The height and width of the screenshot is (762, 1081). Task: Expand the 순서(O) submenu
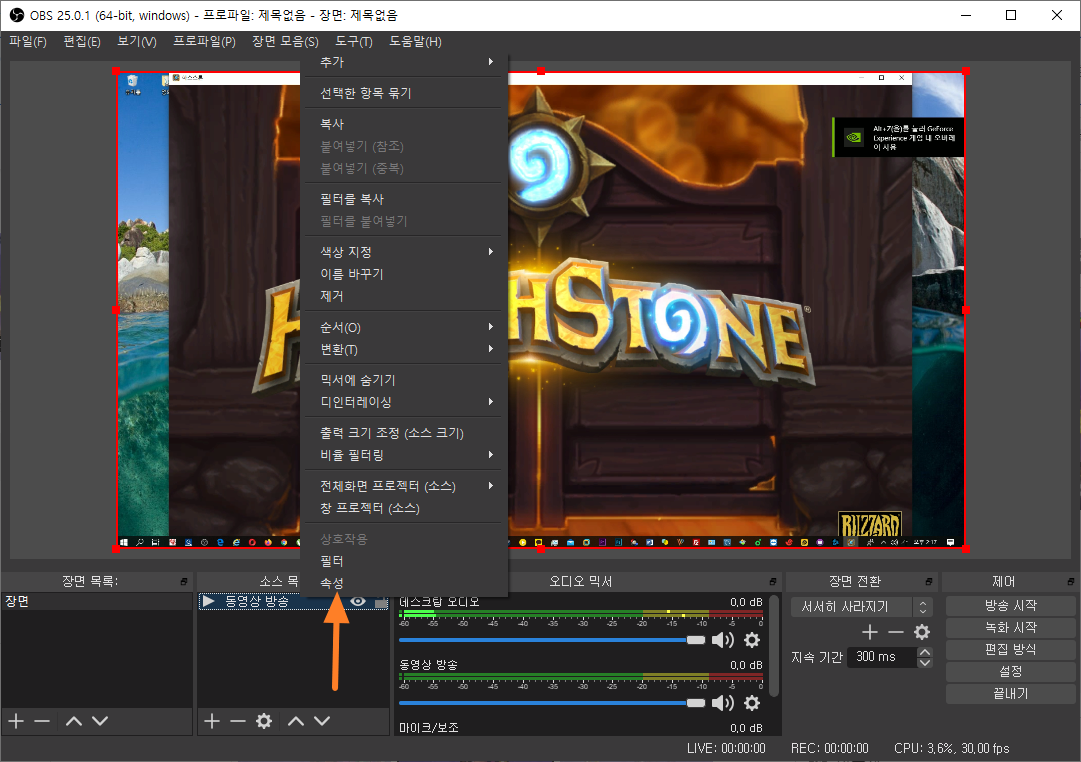[x=406, y=327]
